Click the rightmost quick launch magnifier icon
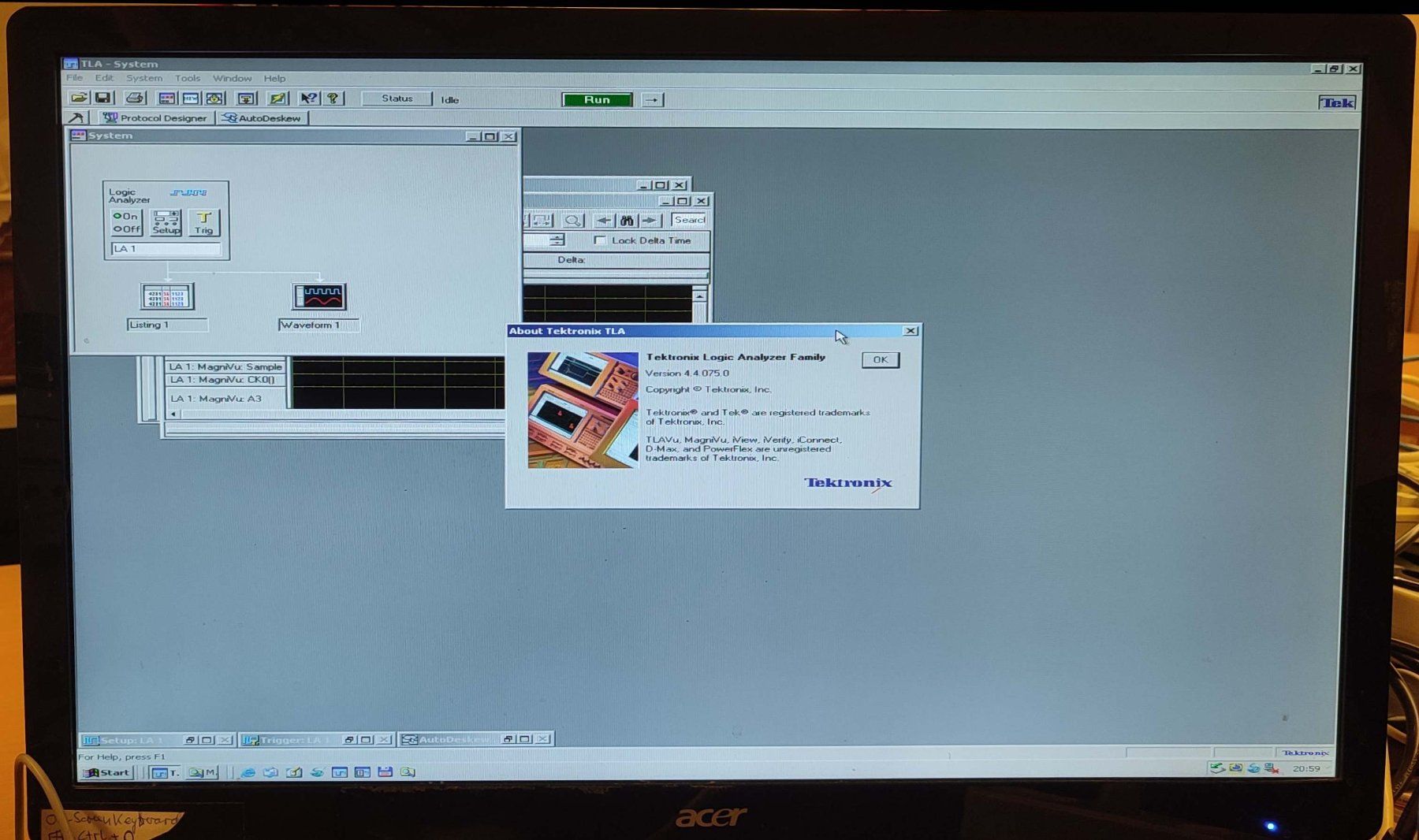Image resolution: width=1419 pixels, height=840 pixels. pos(408,772)
